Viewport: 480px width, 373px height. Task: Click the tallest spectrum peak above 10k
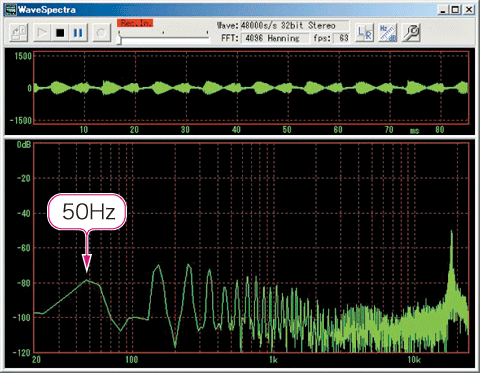[452, 232]
